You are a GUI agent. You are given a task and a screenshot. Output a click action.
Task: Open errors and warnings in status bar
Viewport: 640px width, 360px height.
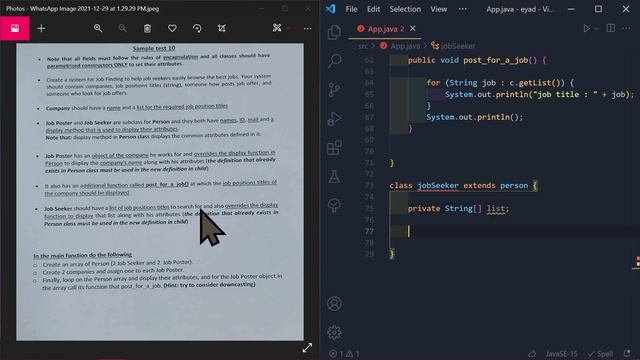click(344, 353)
